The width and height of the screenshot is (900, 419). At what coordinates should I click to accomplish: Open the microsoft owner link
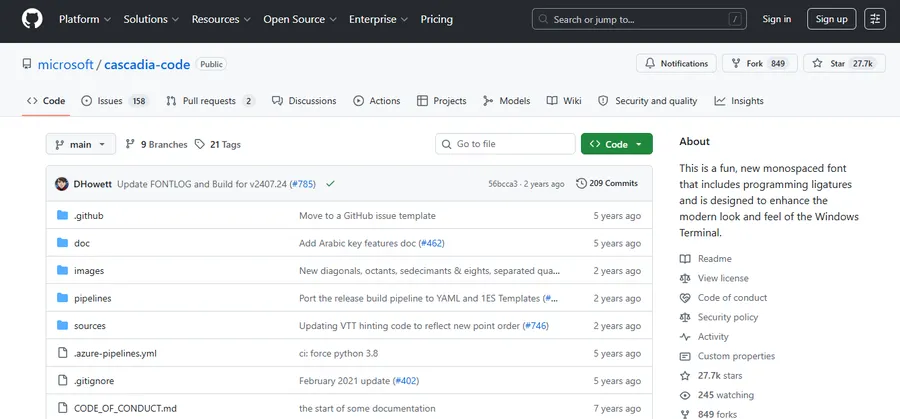tap(65, 64)
